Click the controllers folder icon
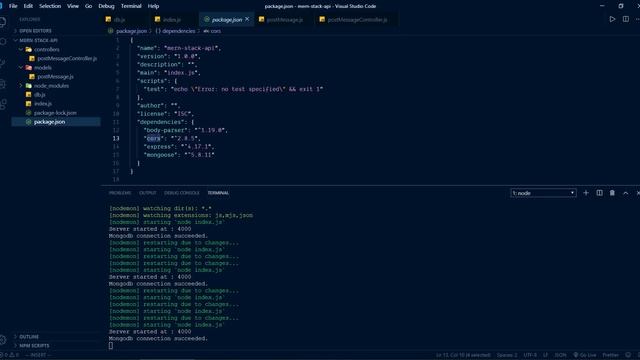 click(x=29, y=49)
